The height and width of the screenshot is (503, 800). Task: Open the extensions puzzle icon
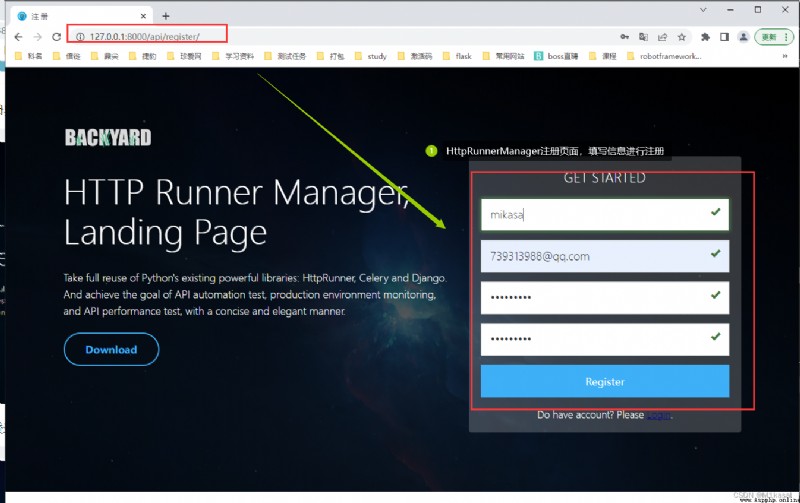(x=706, y=37)
